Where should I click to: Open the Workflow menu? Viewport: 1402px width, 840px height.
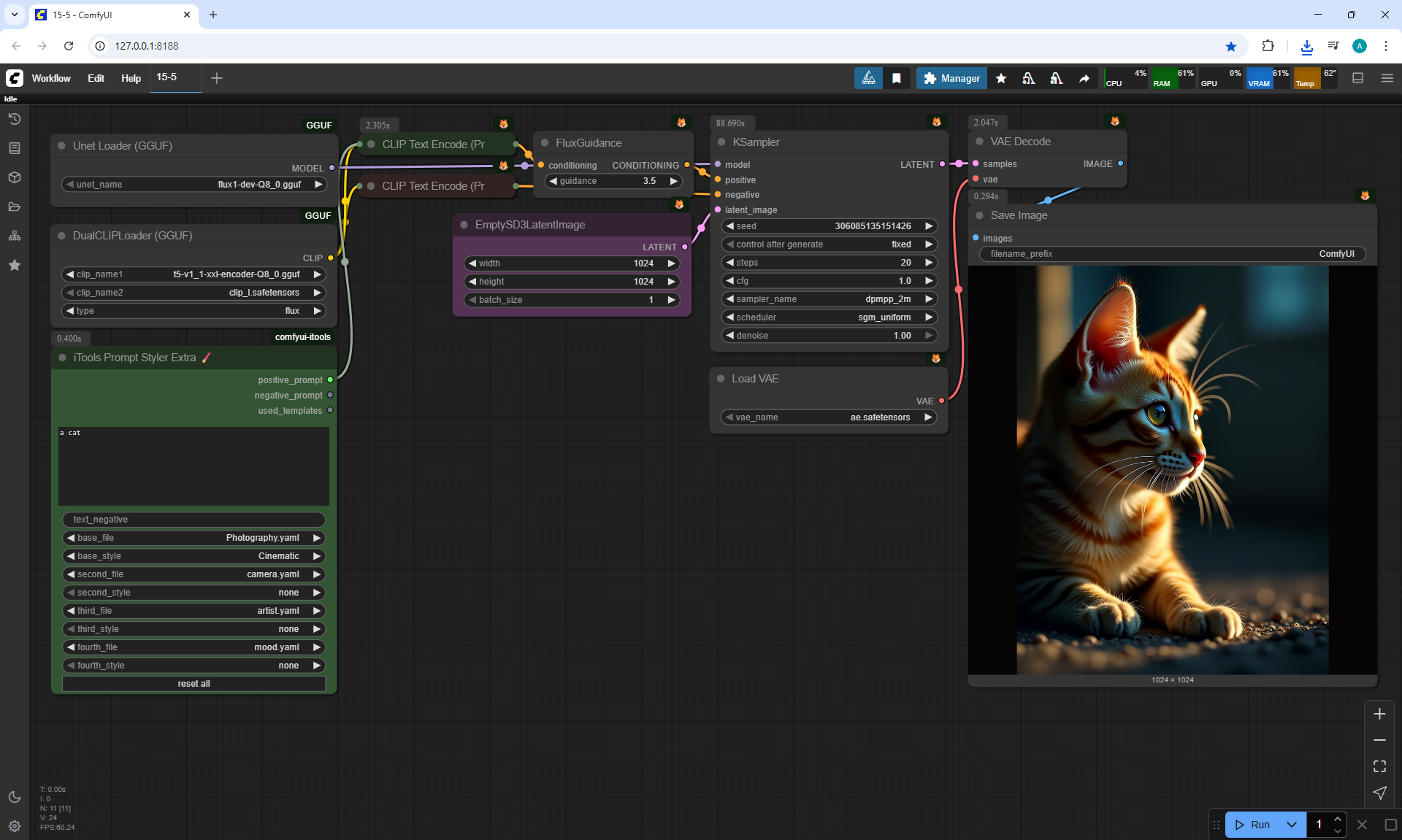click(x=50, y=78)
